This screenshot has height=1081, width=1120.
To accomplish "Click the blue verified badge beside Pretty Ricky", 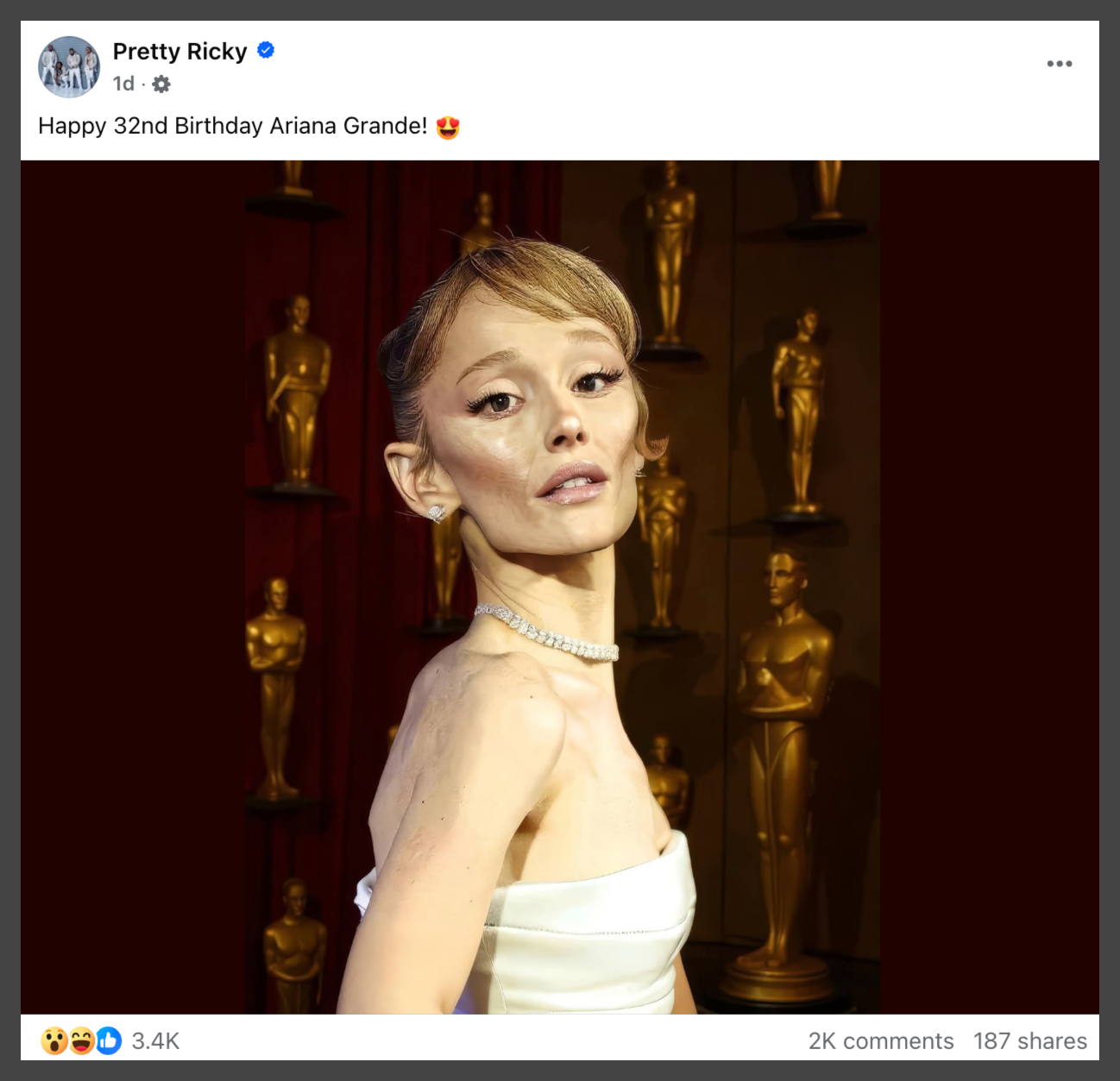I will 267,51.
